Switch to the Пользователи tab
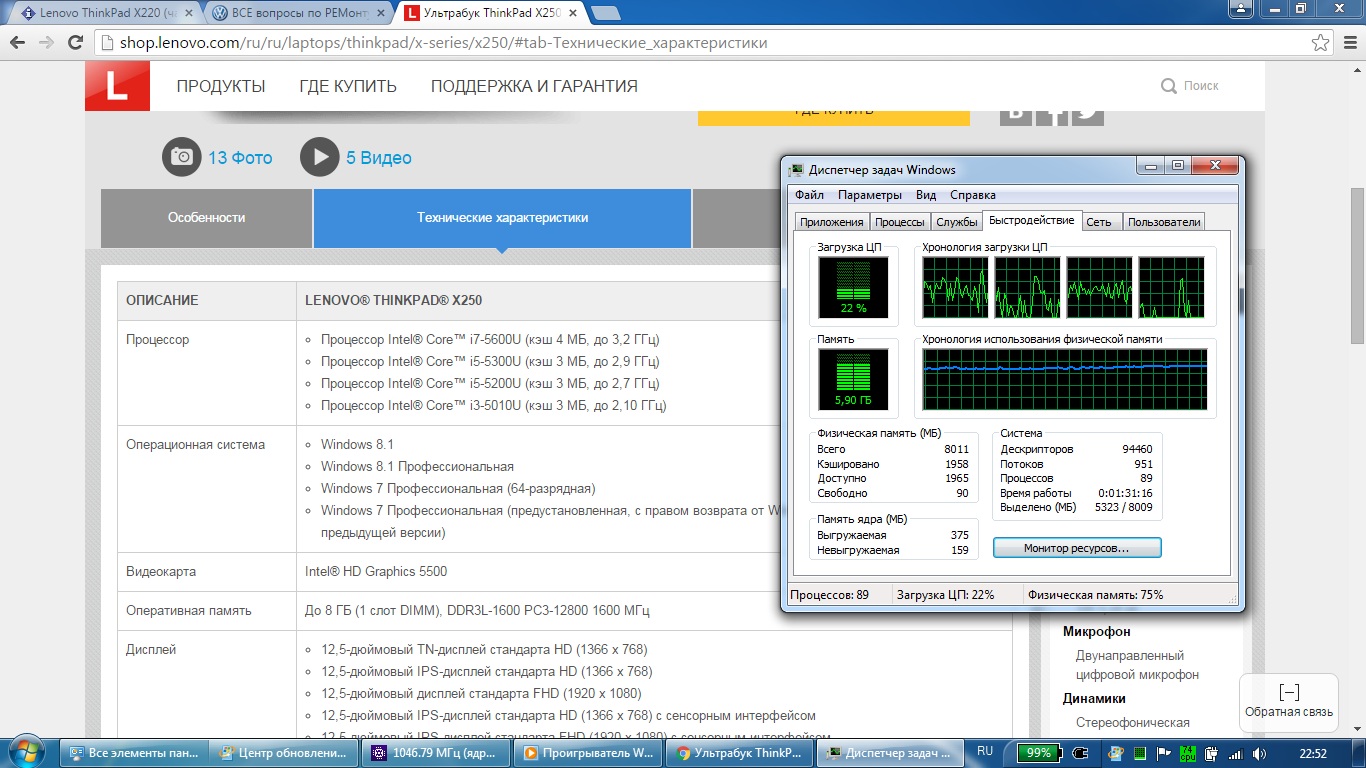This screenshot has height=768, width=1366. (x=1164, y=222)
